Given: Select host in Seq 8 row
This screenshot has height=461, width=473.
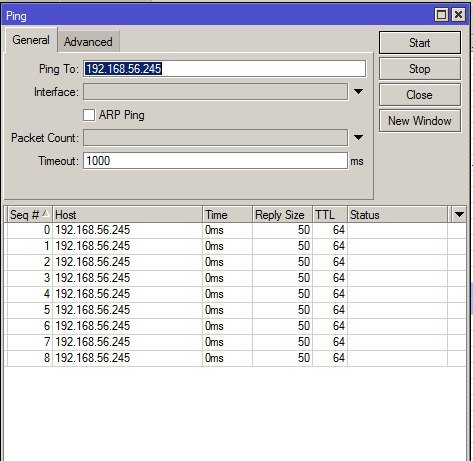Looking at the screenshot, I should point(93,358).
